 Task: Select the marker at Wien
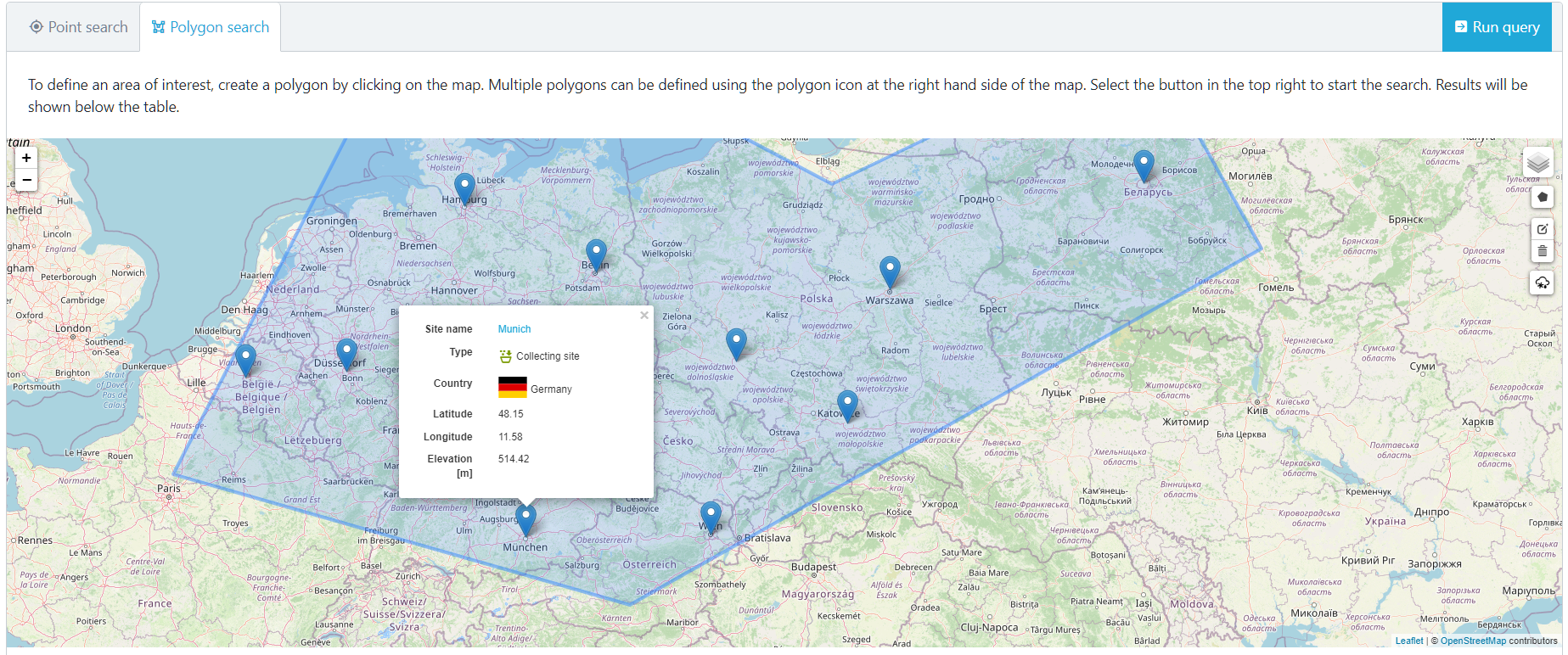point(711,515)
